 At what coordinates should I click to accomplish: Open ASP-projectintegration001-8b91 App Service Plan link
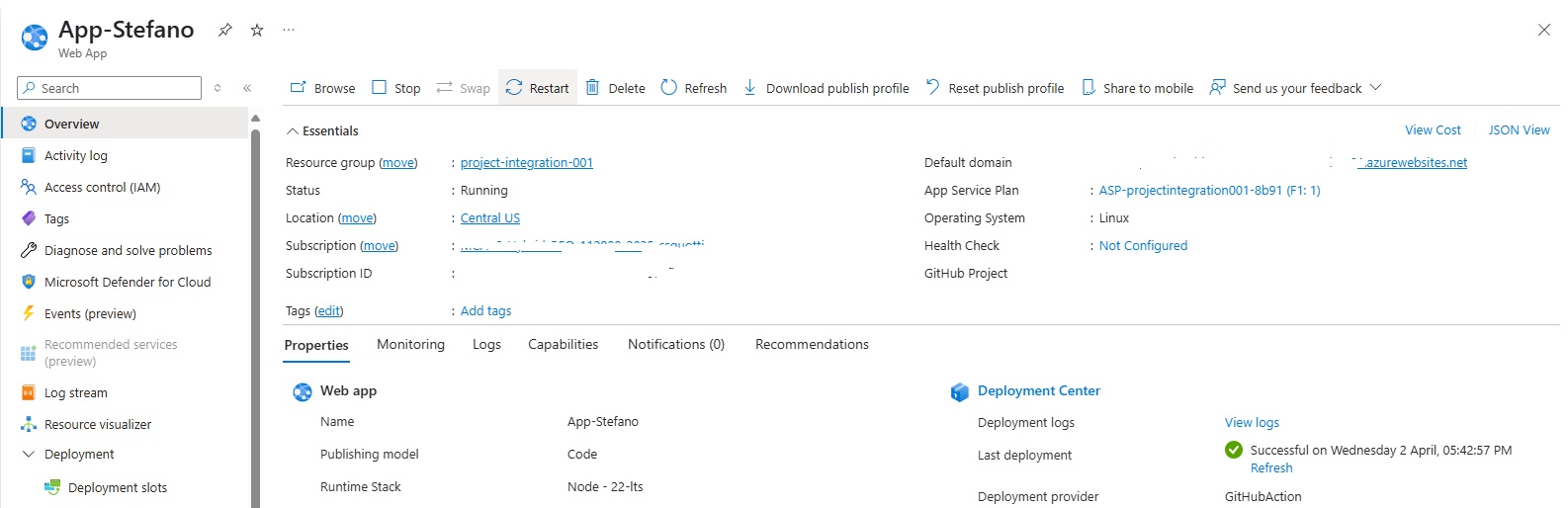click(1210, 190)
